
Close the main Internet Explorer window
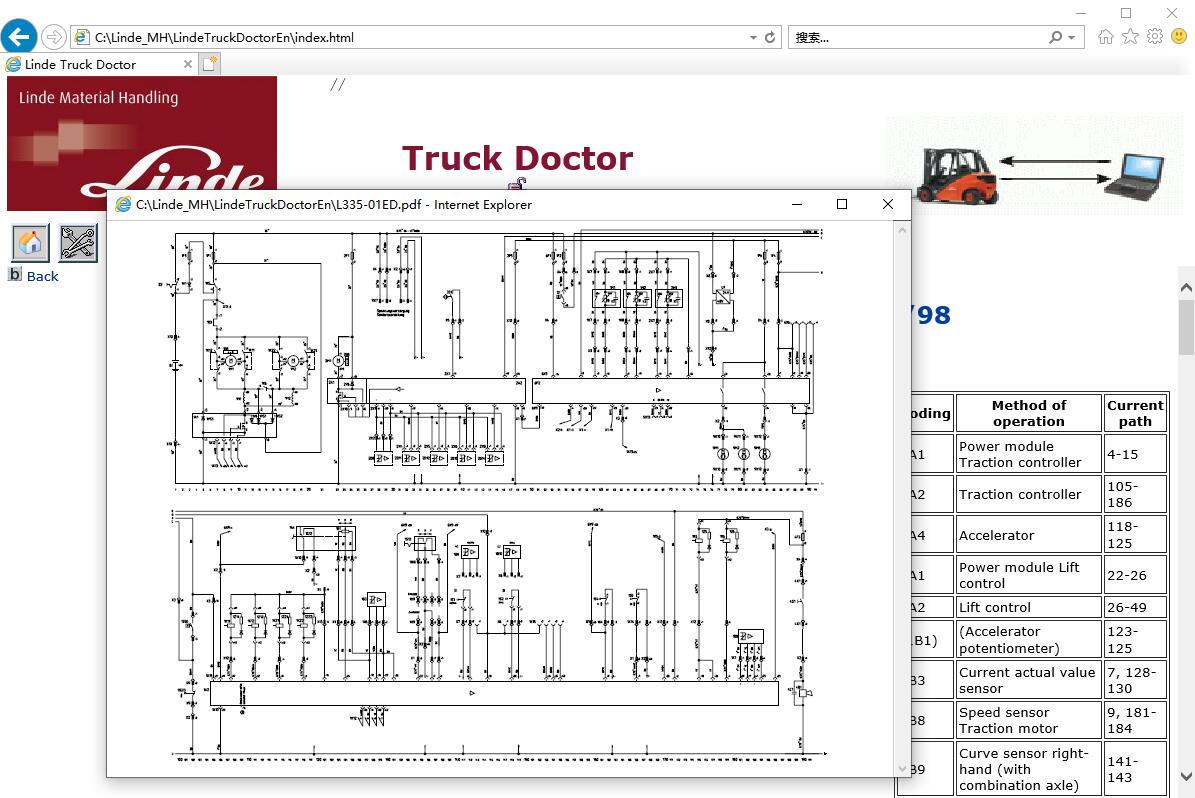(1172, 13)
